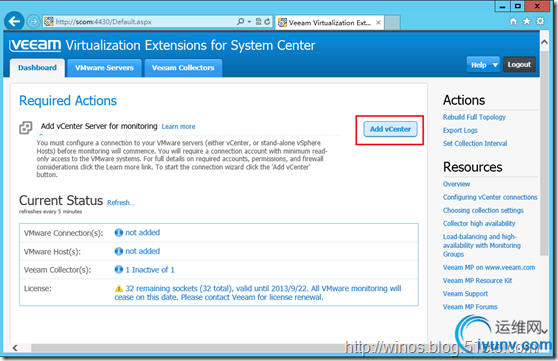The image size is (558, 361).
Task: Click the vertical scrollbar thumb
Action: click(544, 153)
